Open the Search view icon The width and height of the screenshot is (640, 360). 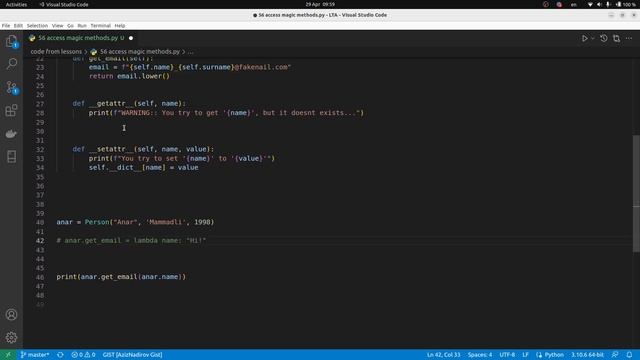click(x=11, y=64)
